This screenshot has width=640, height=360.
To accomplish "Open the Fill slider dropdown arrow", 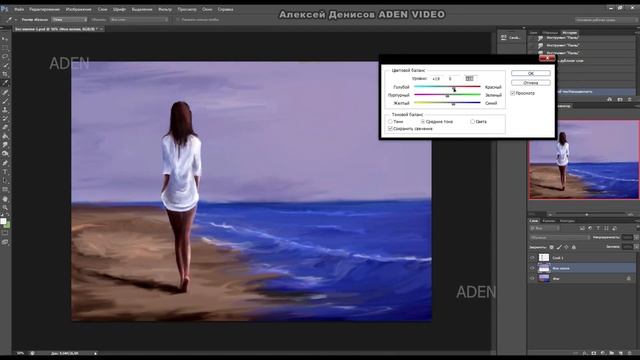I will [636, 247].
